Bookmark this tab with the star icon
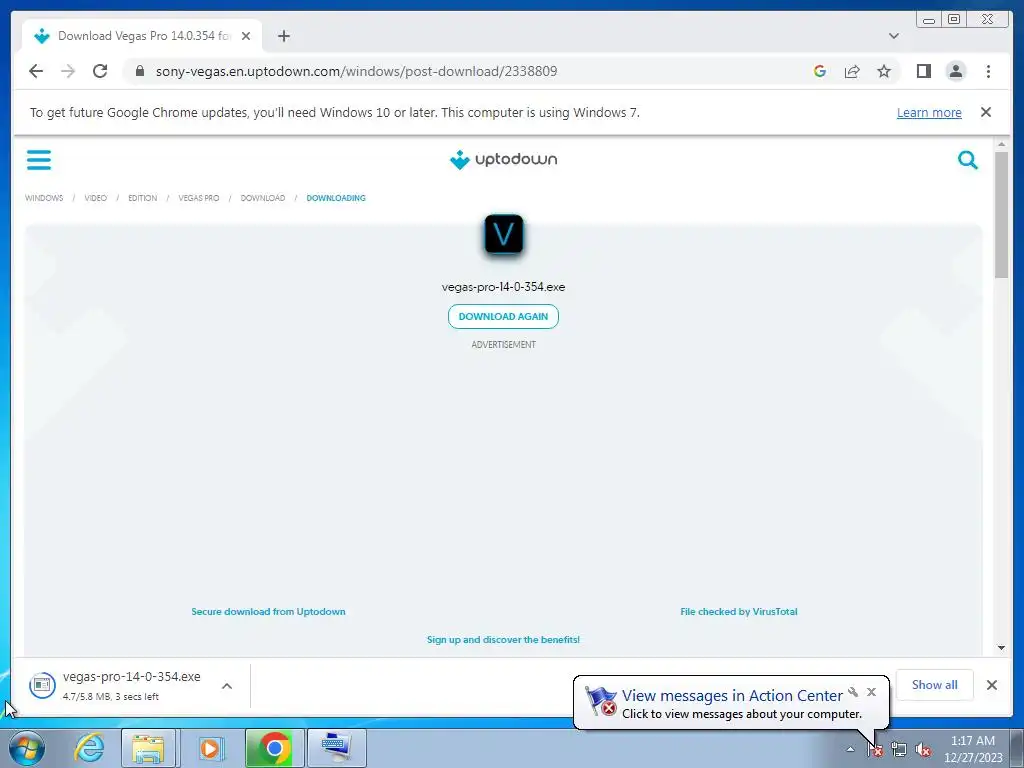 click(884, 71)
